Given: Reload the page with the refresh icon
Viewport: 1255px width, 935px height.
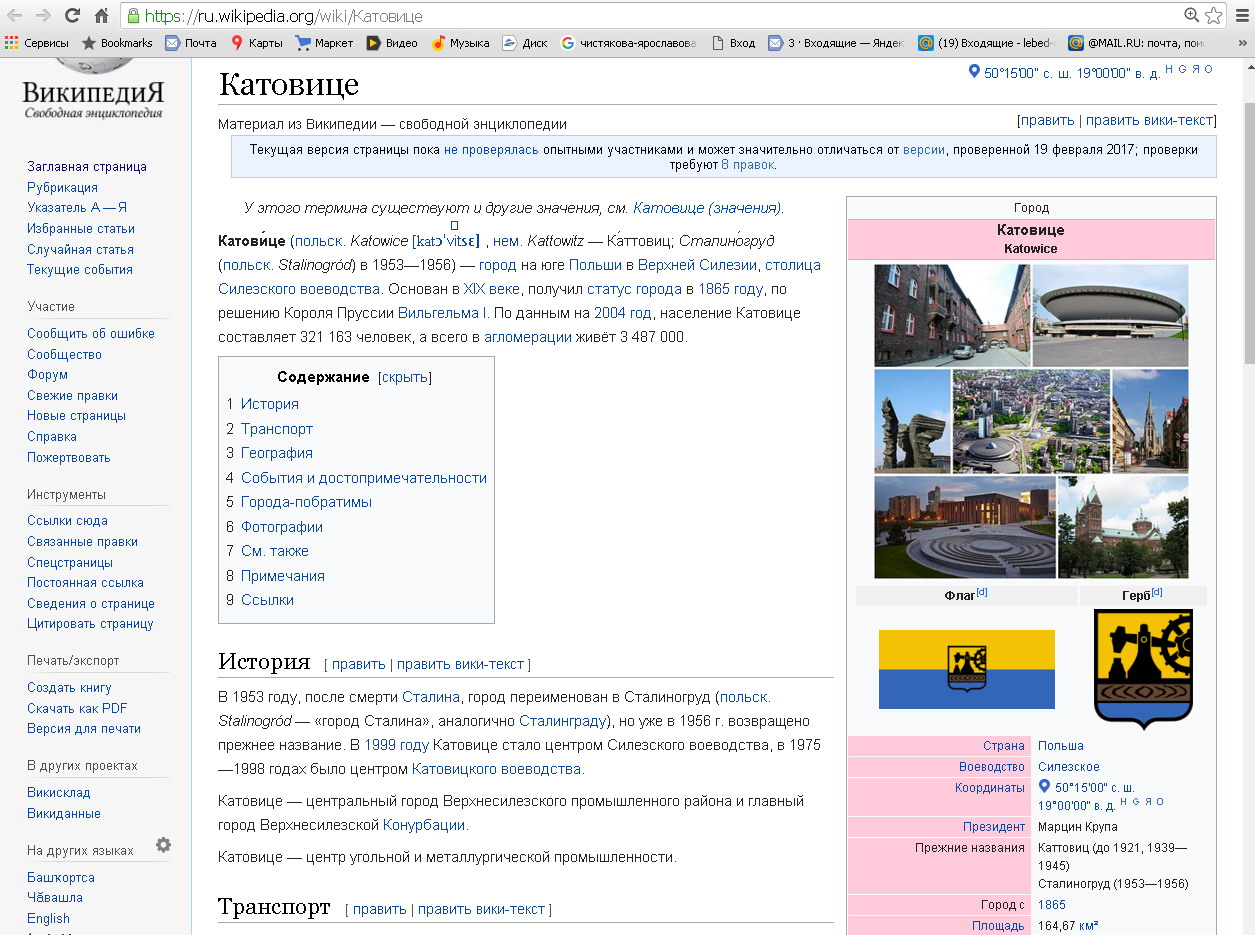Looking at the screenshot, I should [x=72, y=16].
